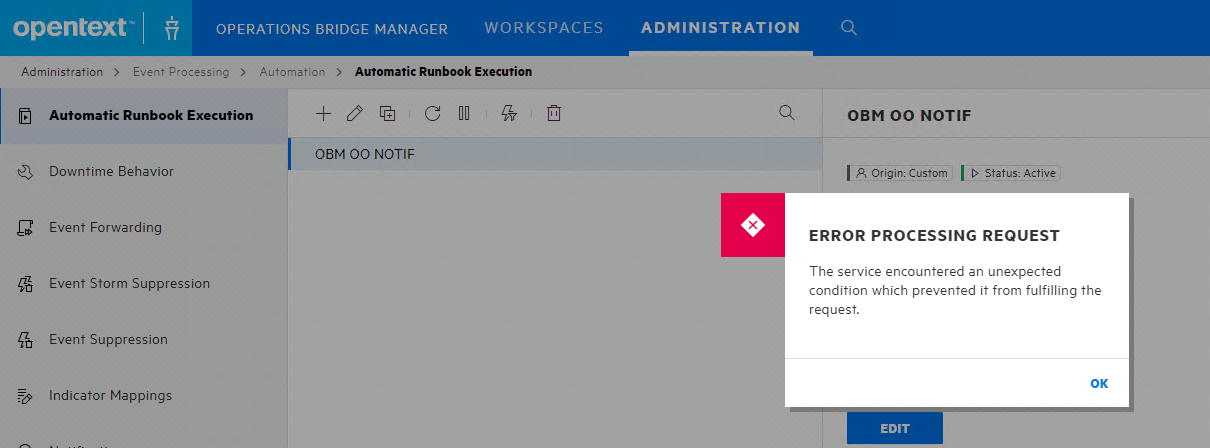Click the Automatic Runbook Execution sidebar icon

[x=27, y=116]
